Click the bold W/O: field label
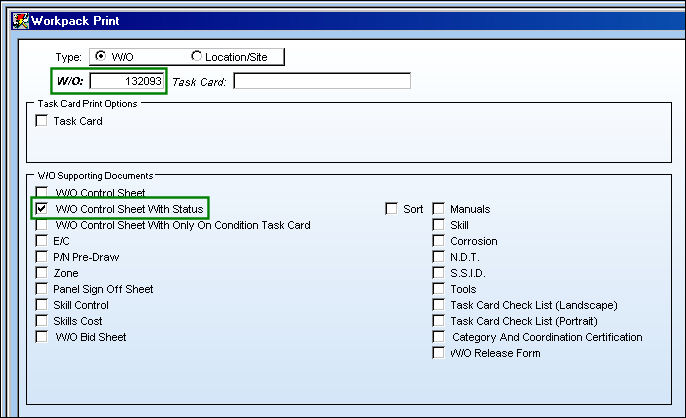 click(70, 81)
